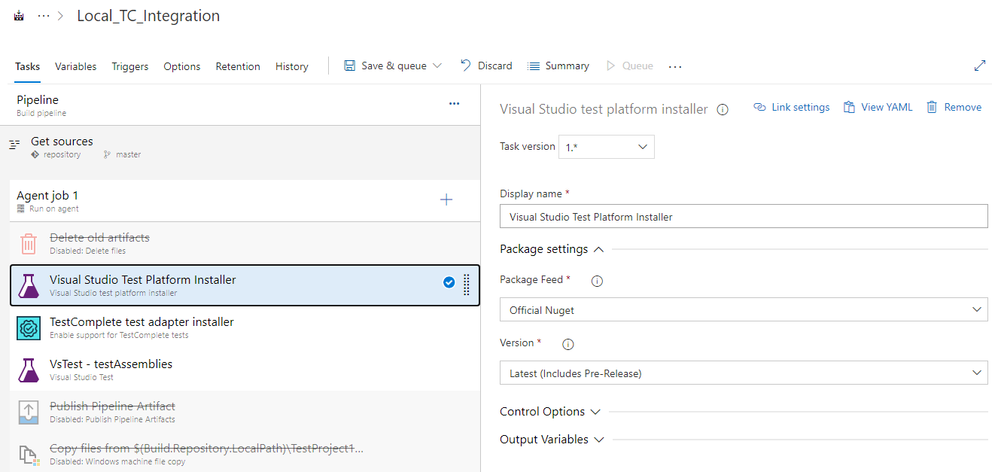Add a task with the plus icon

tap(446, 200)
